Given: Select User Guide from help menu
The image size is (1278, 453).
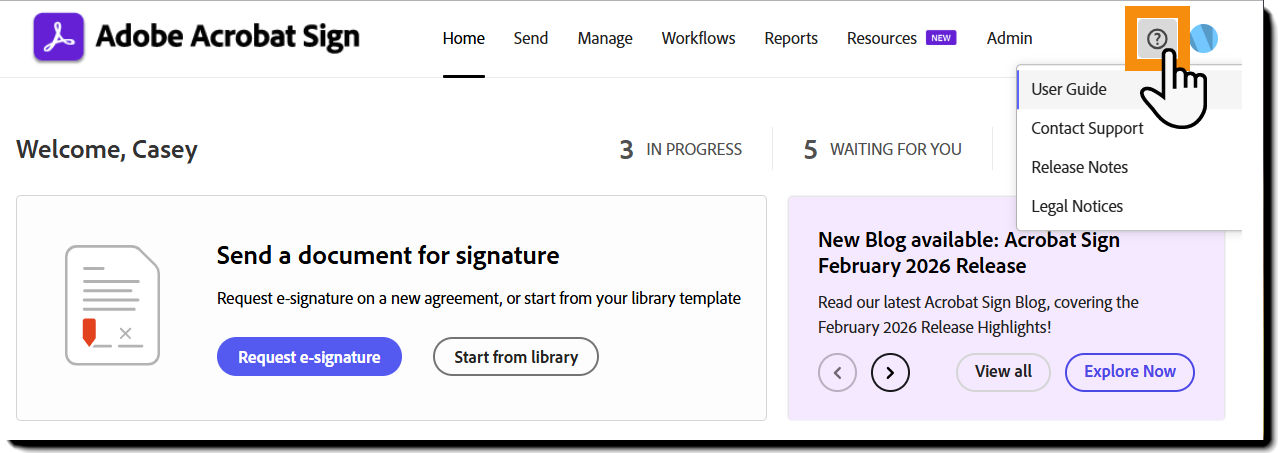Looking at the screenshot, I should [x=1069, y=89].
